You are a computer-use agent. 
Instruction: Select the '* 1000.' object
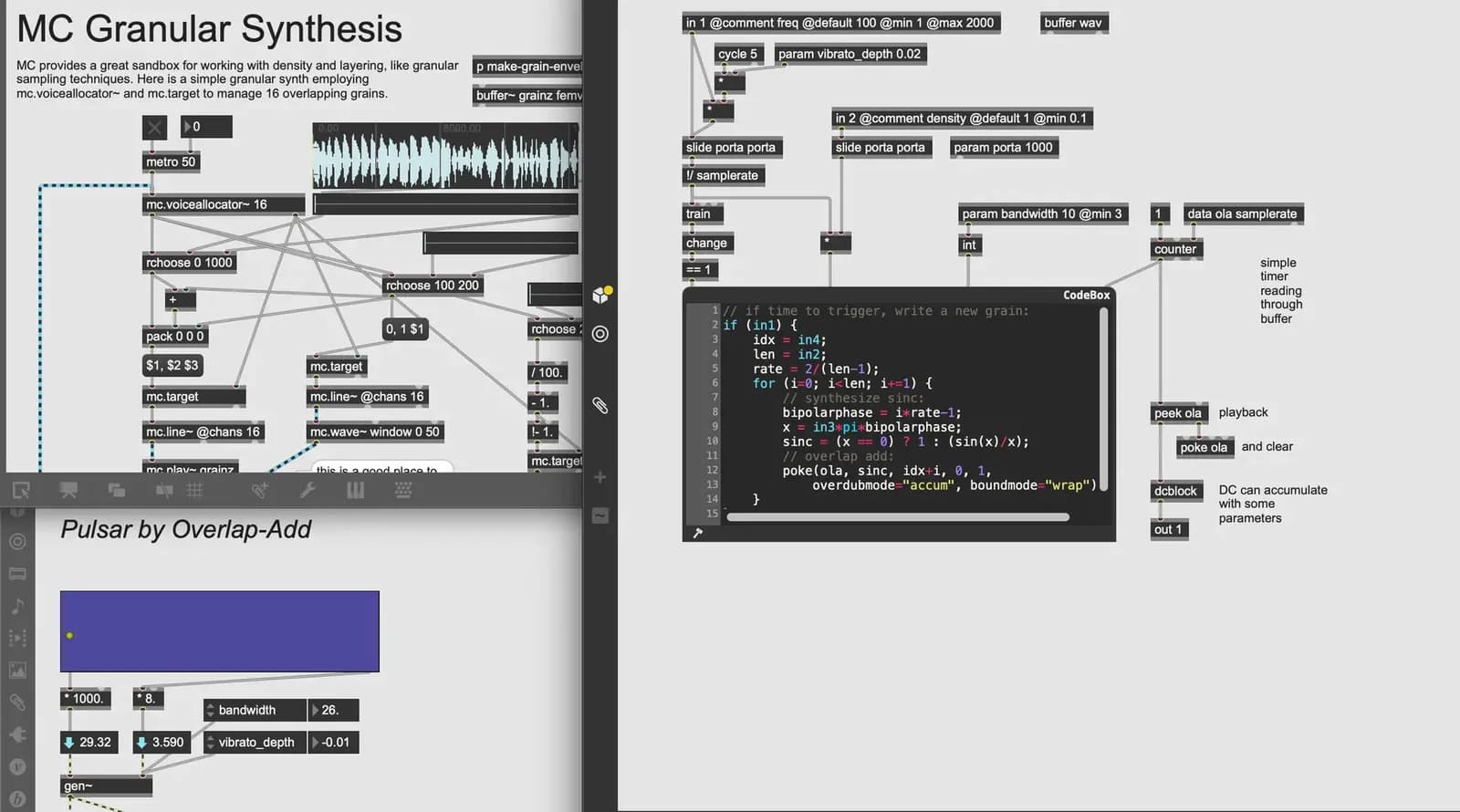click(87, 699)
